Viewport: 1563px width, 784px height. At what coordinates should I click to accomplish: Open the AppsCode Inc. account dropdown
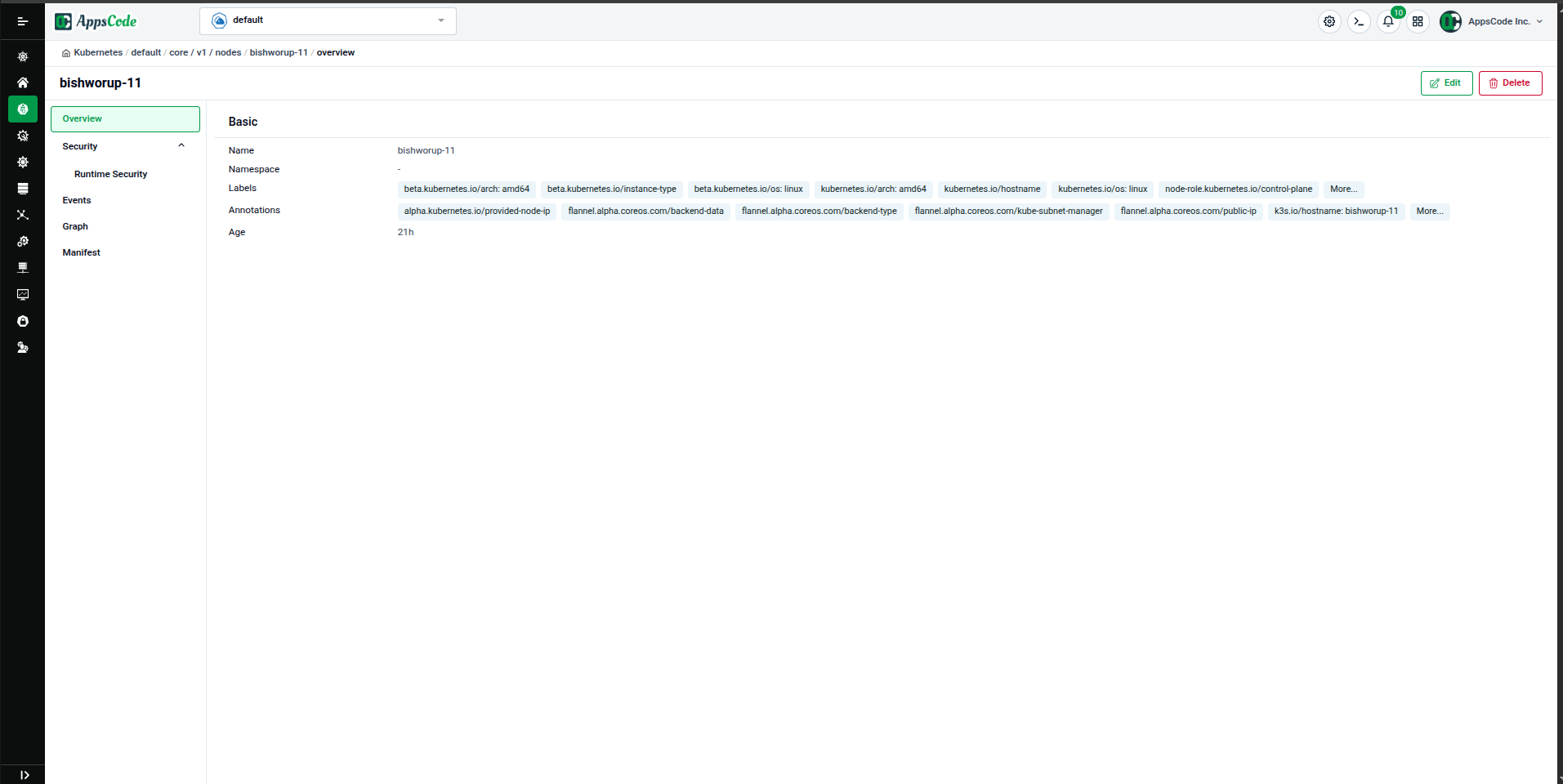tap(1492, 21)
